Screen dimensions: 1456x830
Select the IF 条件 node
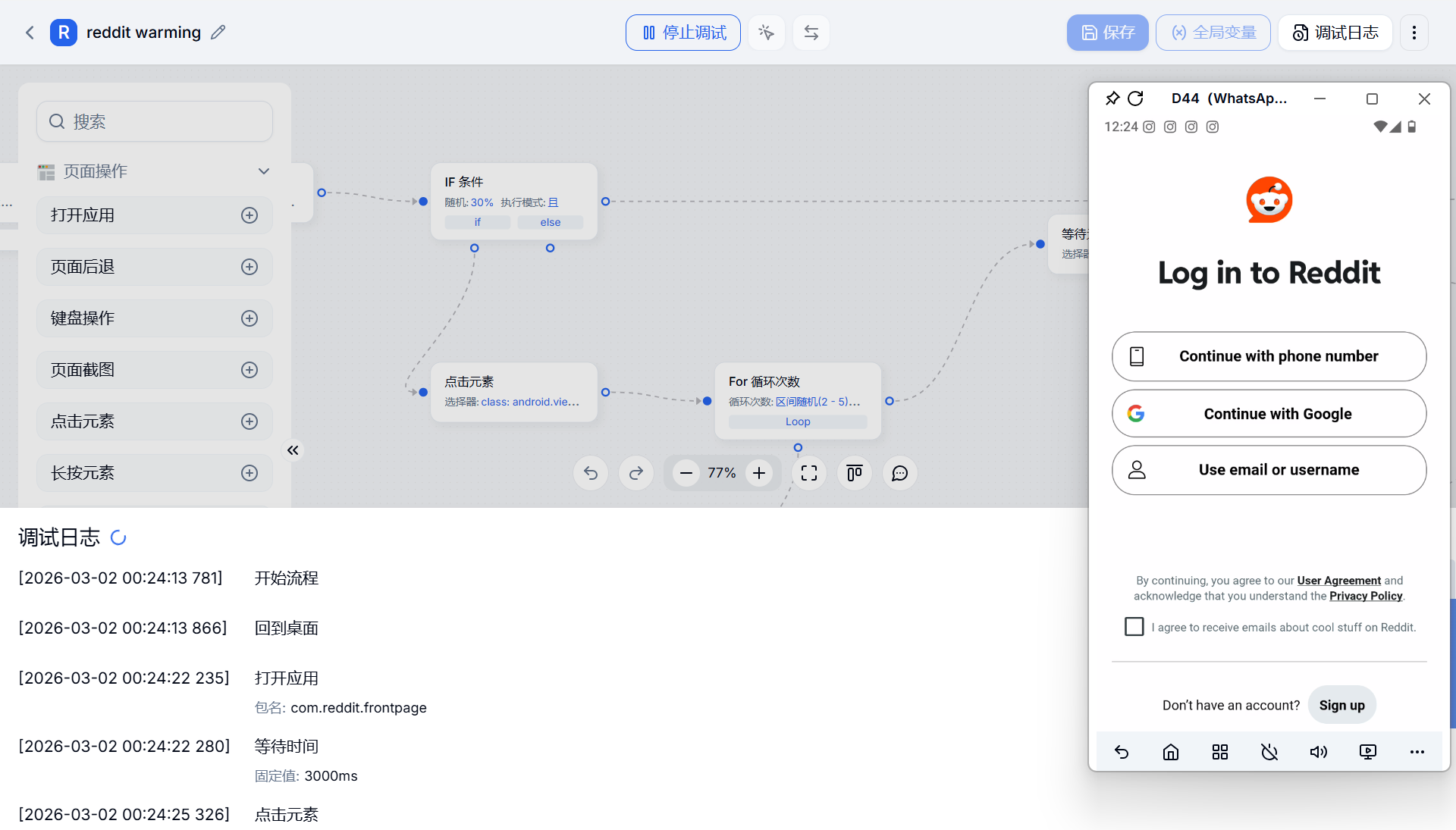(x=514, y=202)
